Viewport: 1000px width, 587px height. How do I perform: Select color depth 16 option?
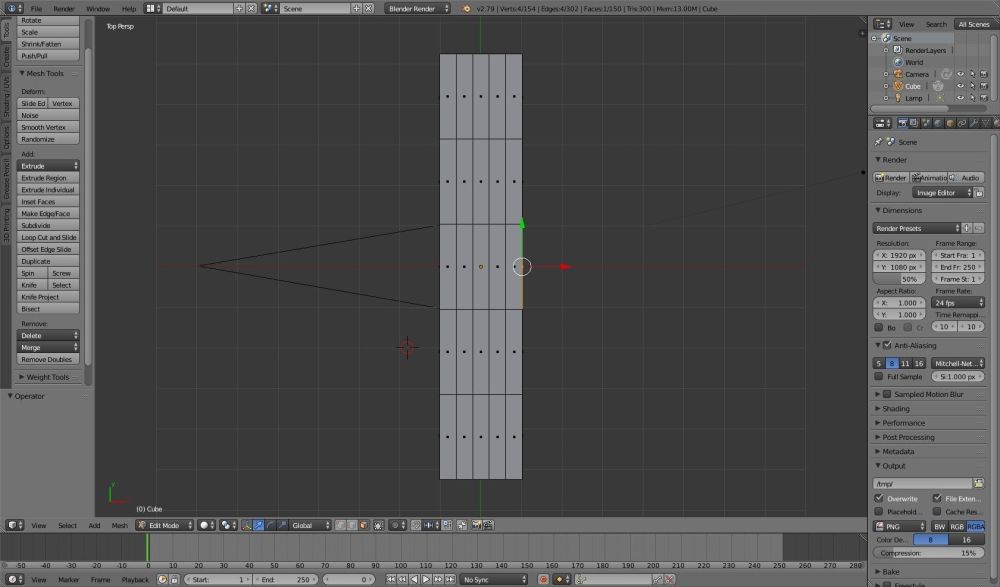(966, 540)
